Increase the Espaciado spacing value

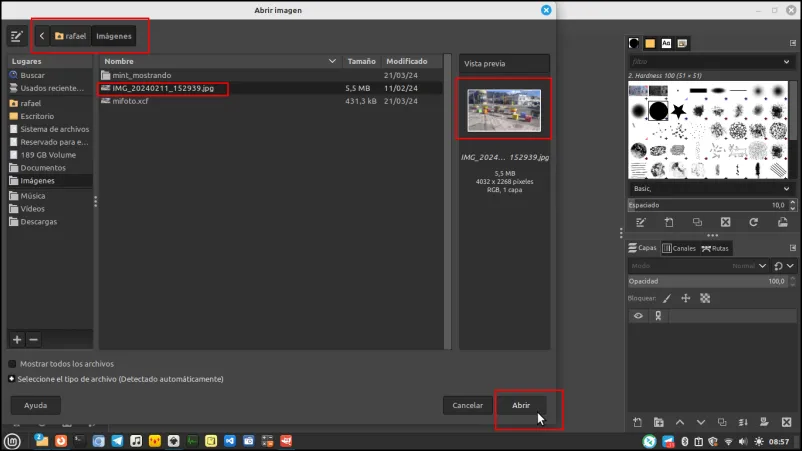pyautogui.click(x=793, y=202)
